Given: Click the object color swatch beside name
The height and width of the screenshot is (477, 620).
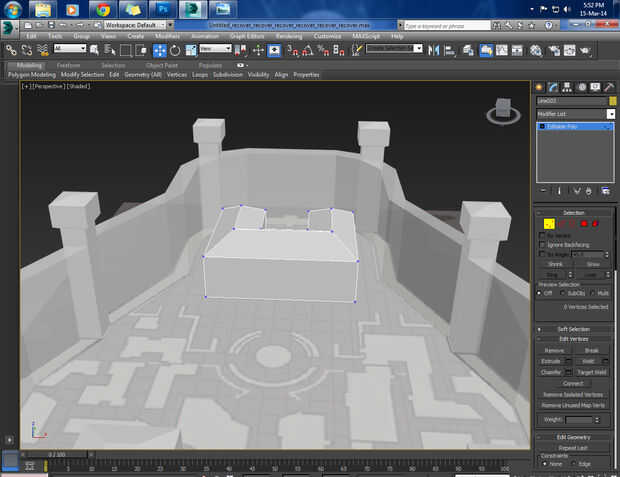Looking at the screenshot, I should point(612,101).
